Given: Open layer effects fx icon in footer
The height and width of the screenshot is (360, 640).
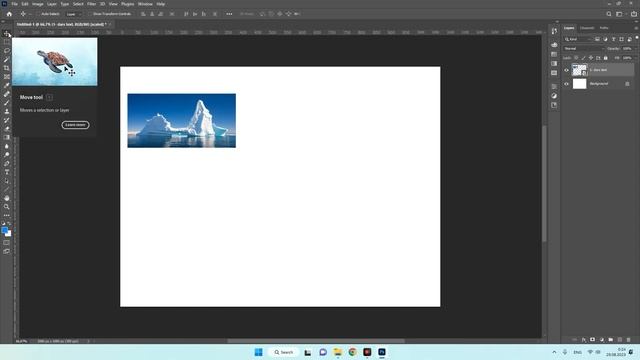Looking at the screenshot, I should (x=584, y=340).
